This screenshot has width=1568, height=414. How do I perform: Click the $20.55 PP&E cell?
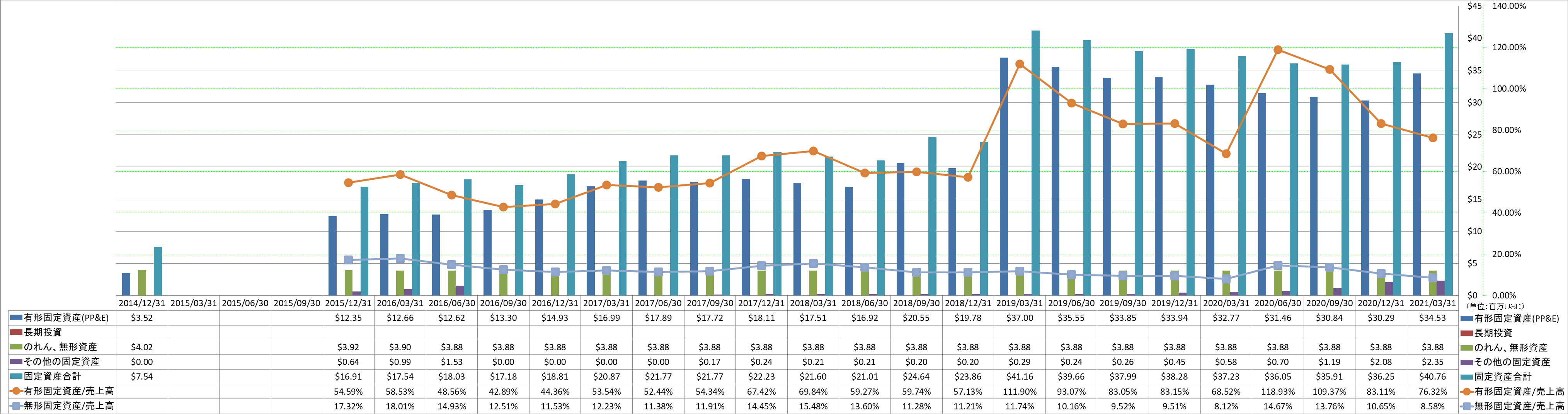click(916, 317)
